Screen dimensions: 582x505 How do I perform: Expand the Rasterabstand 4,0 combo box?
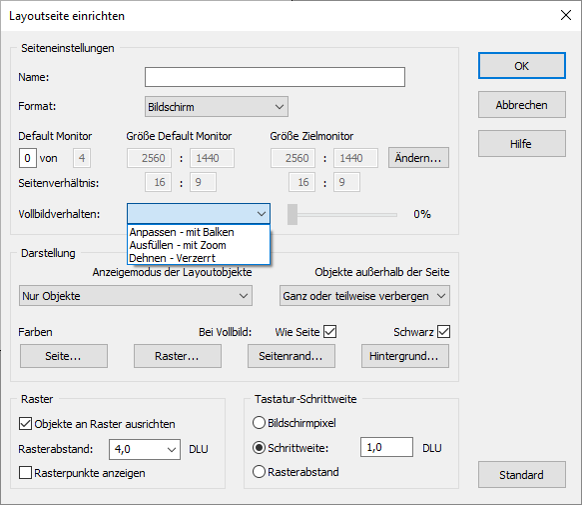(x=145, y=449)
